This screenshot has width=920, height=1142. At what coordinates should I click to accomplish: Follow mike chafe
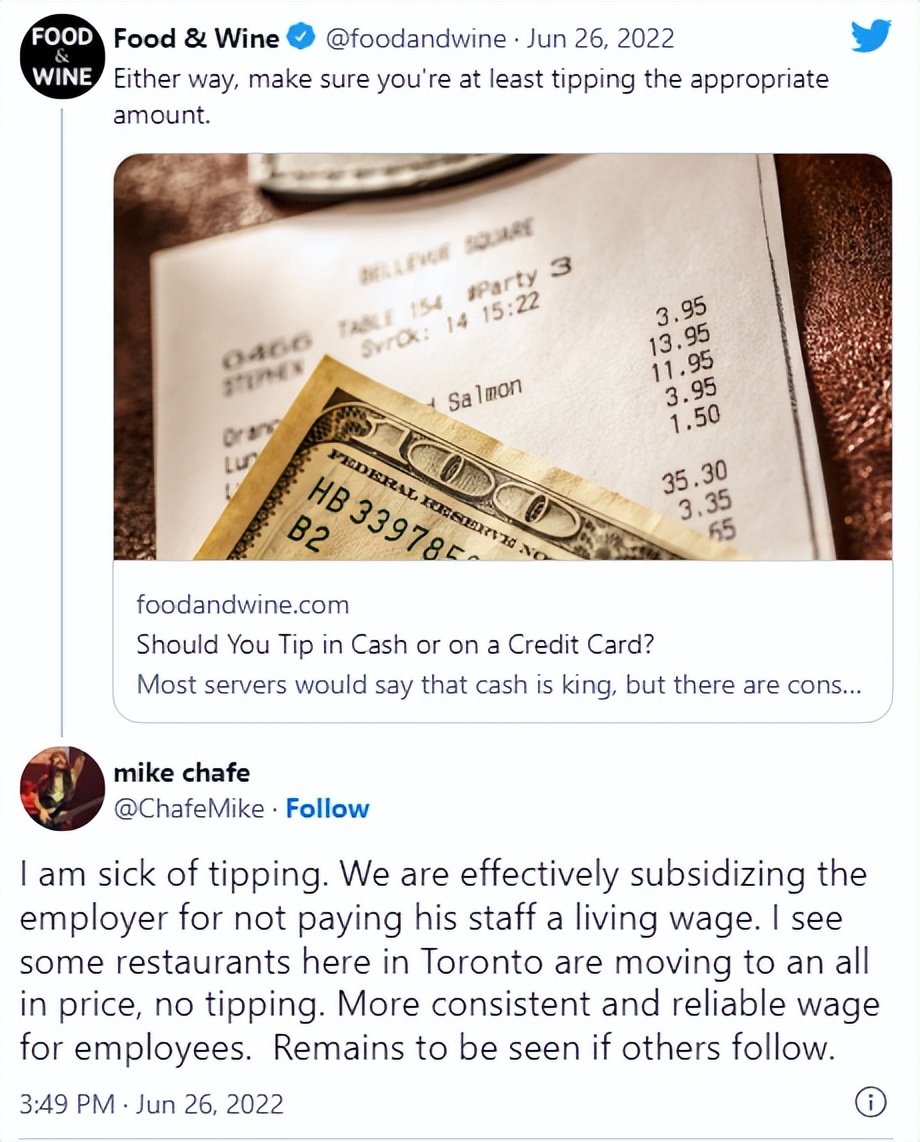328,808
